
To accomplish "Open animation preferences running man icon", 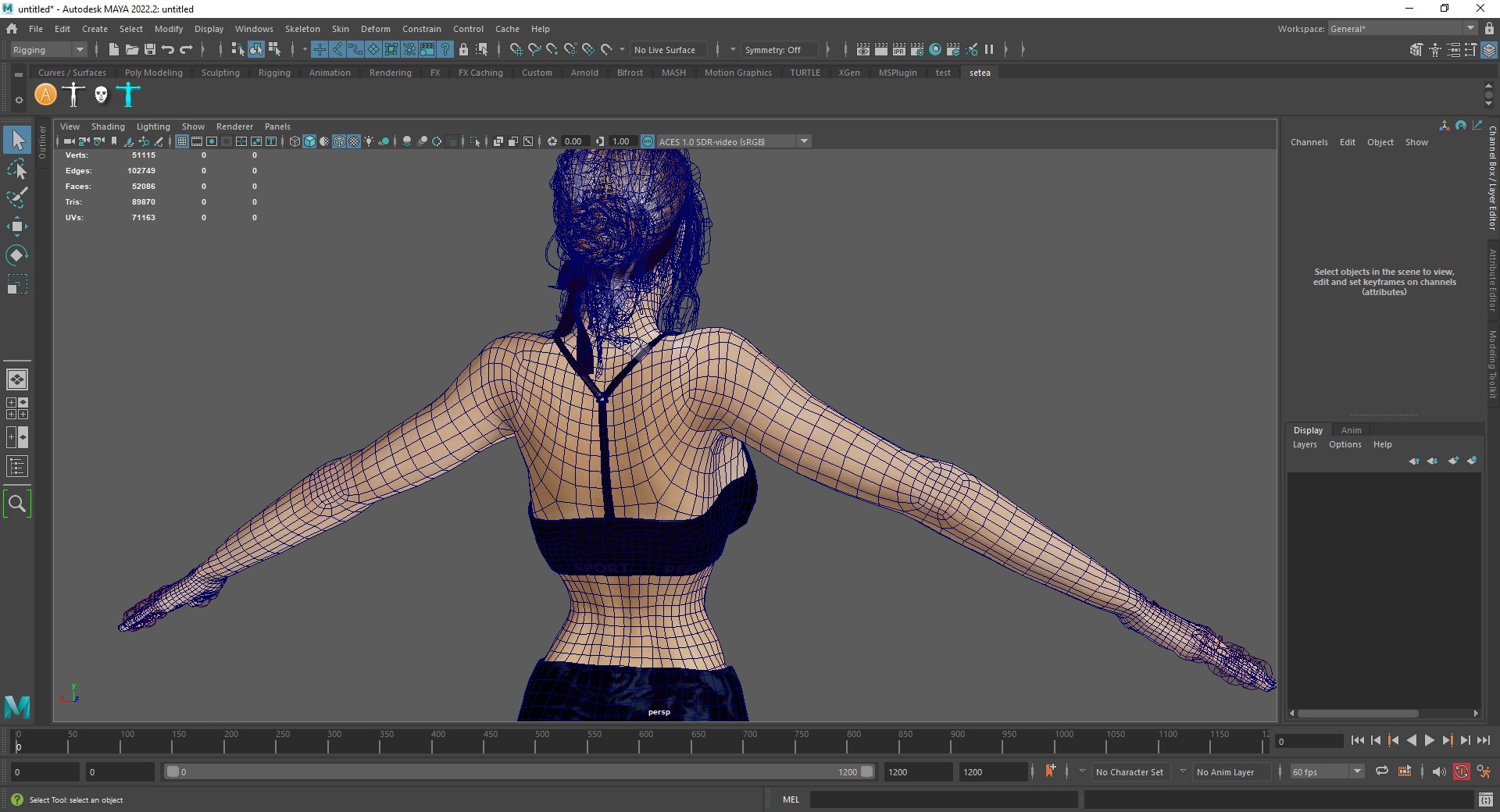I will tap(1483, 771).
